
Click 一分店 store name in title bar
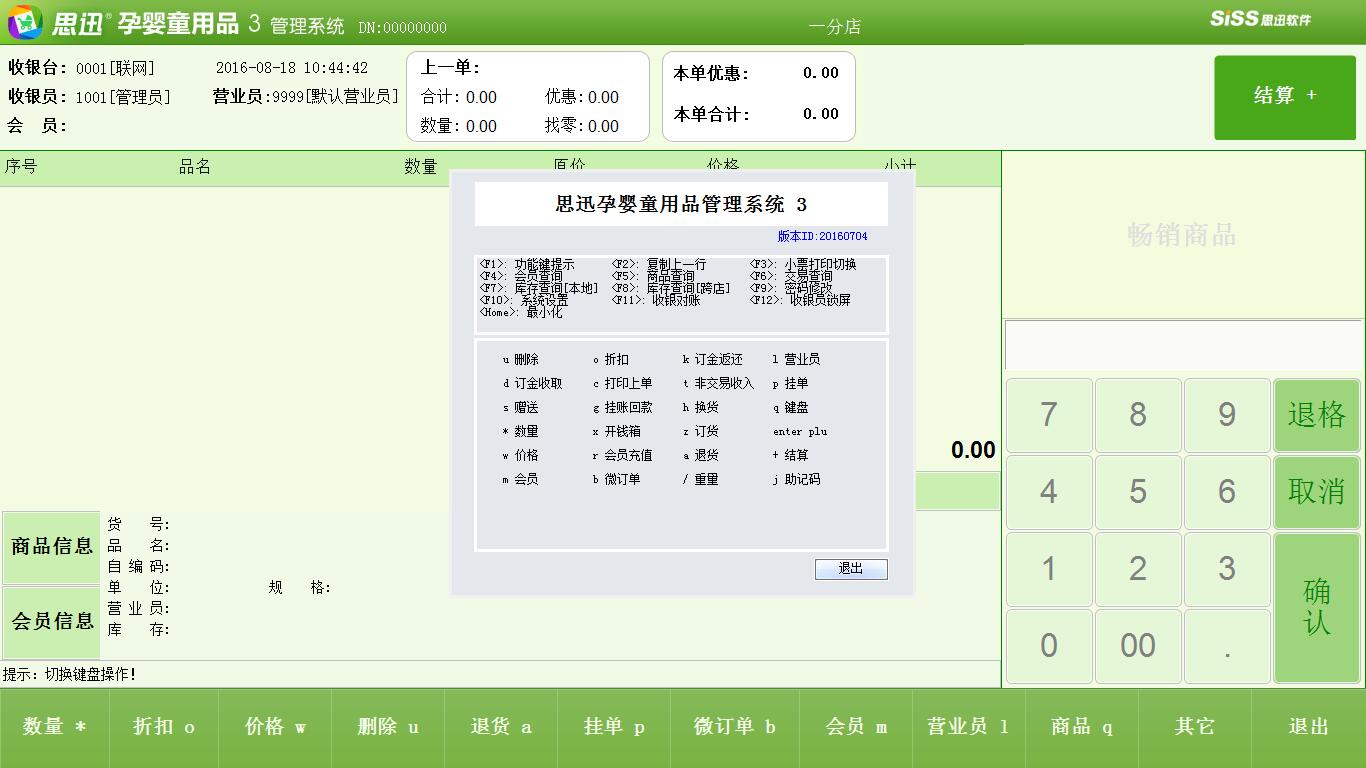[x=835, y=27]
